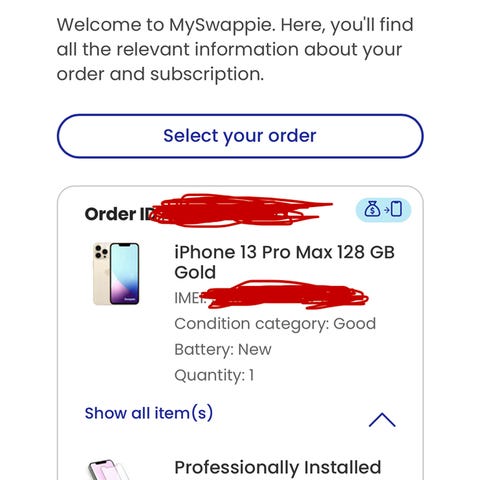Viewport: 480px width, 480px height.
Task: Open the gold iPhone product image
Action: pyautogui.click(x=116, y=274)
